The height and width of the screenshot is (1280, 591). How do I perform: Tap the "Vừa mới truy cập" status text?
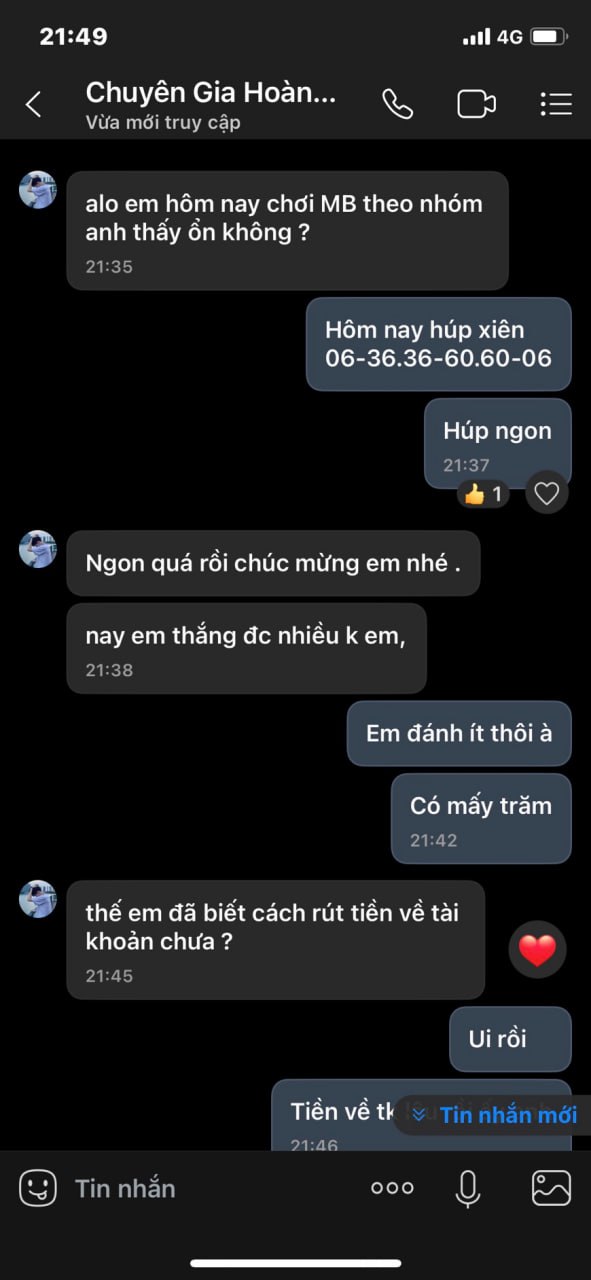(x=162, y=123)
